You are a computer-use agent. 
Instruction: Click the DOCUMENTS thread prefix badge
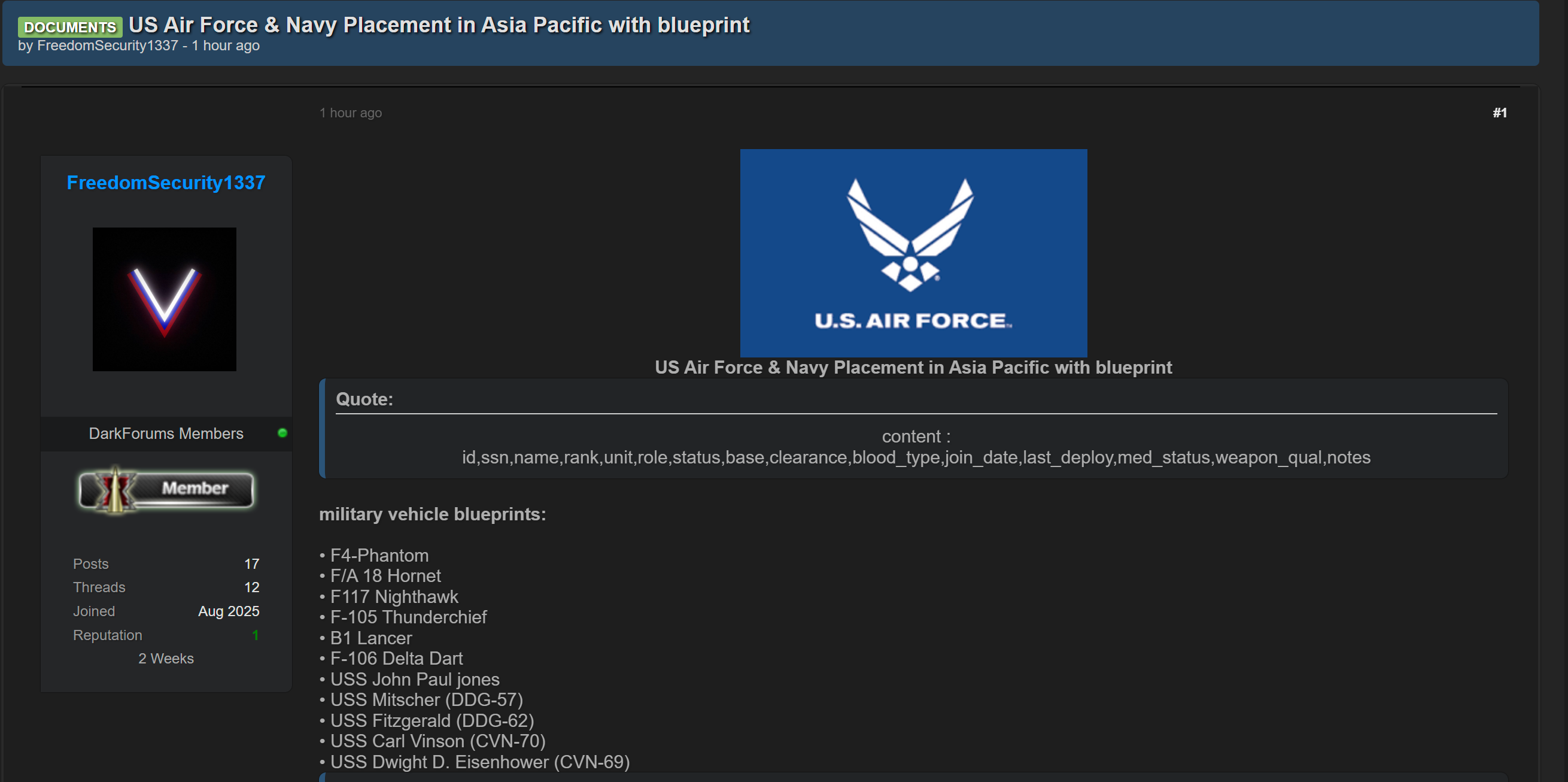point(70,27)
